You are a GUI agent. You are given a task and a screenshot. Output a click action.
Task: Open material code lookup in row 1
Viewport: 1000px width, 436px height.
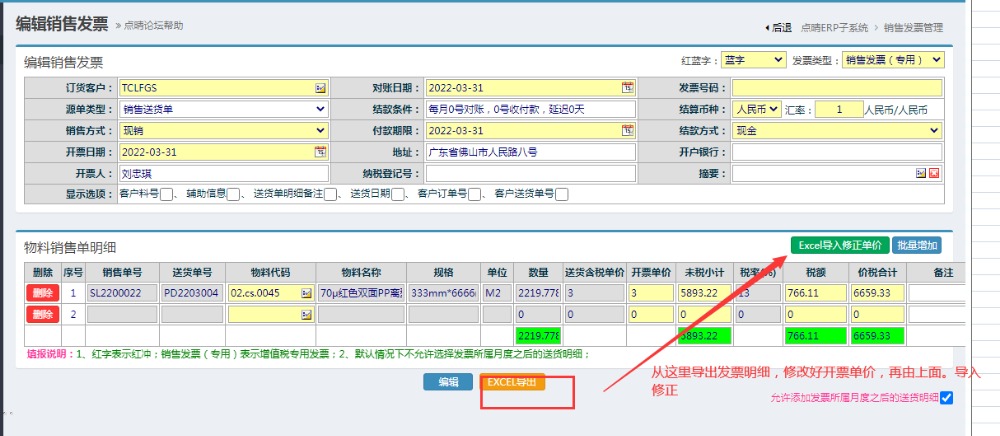[306, 293]
